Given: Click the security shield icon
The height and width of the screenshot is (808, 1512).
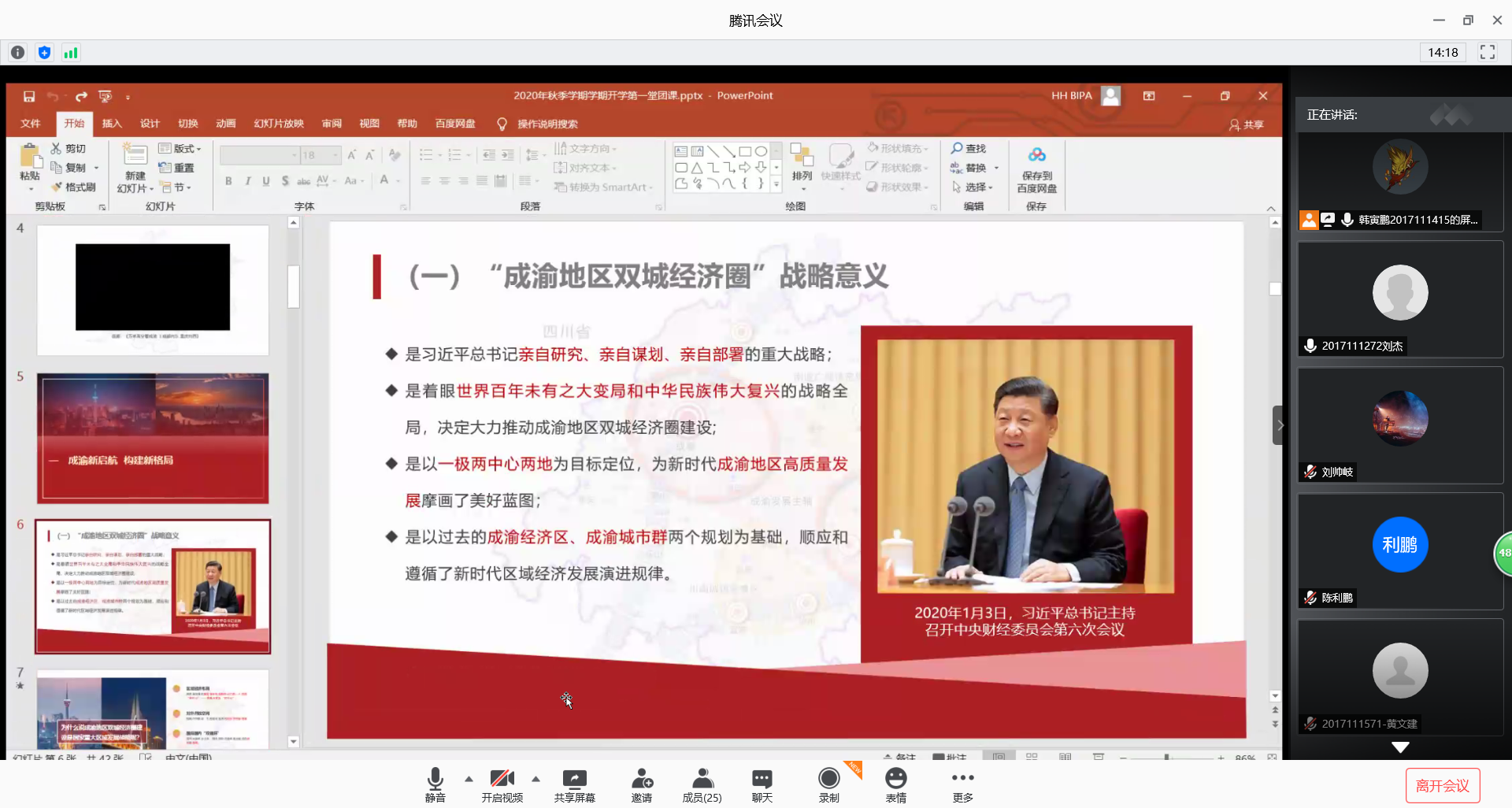Looking at the screenshot, I should (44, 53).
